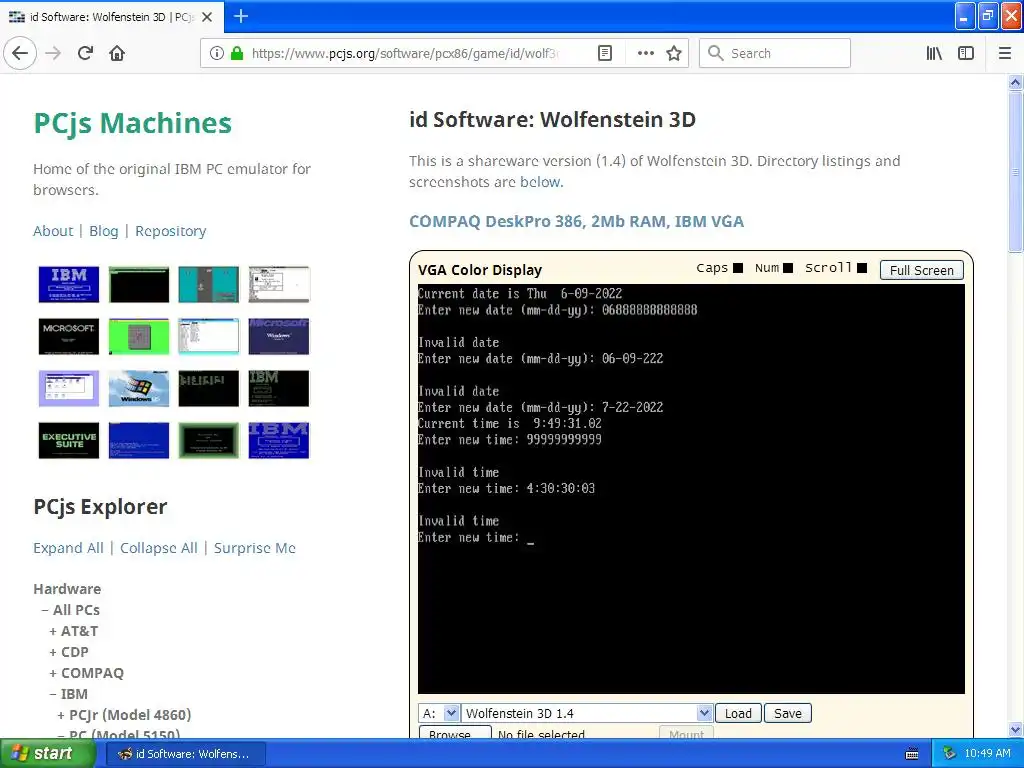Click the page scrollbar up arrow
1024x768 pixels.
[x=1015, y=83]
